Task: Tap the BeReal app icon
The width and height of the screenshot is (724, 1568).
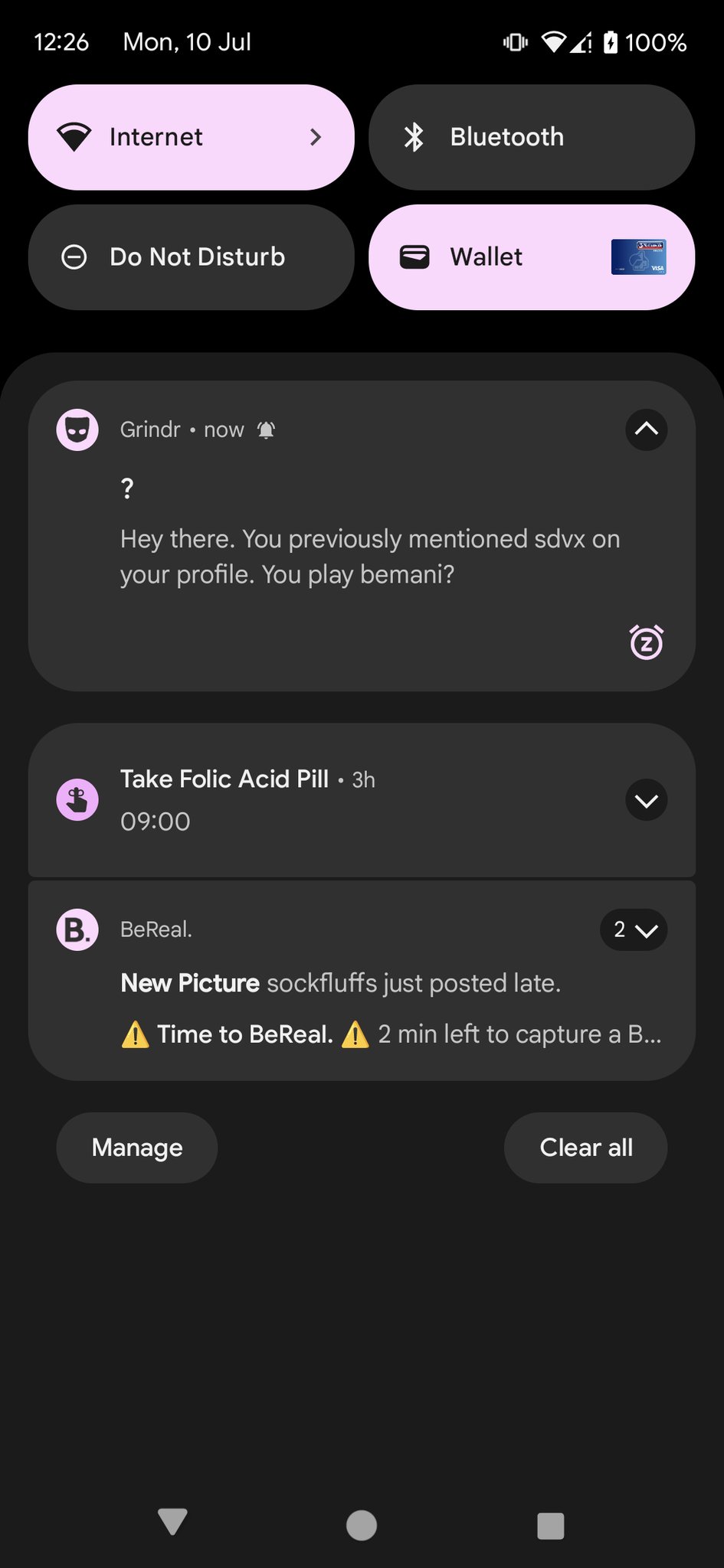Action: pos(77,929)
